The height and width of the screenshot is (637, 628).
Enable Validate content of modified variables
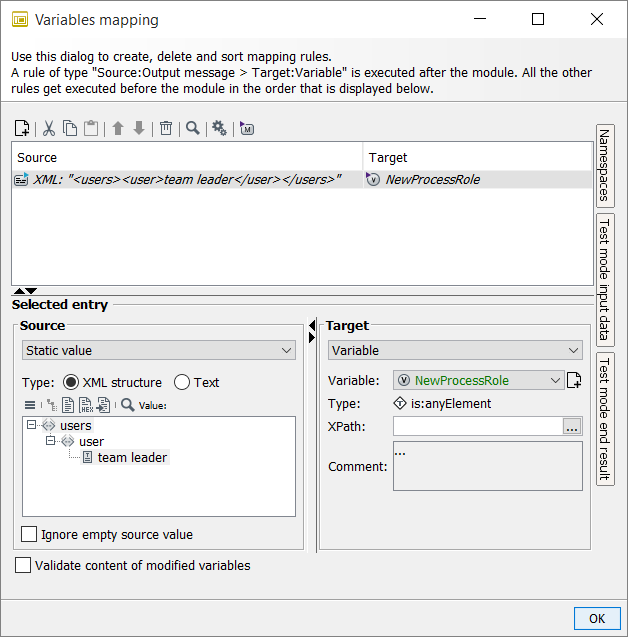point(23,565)
